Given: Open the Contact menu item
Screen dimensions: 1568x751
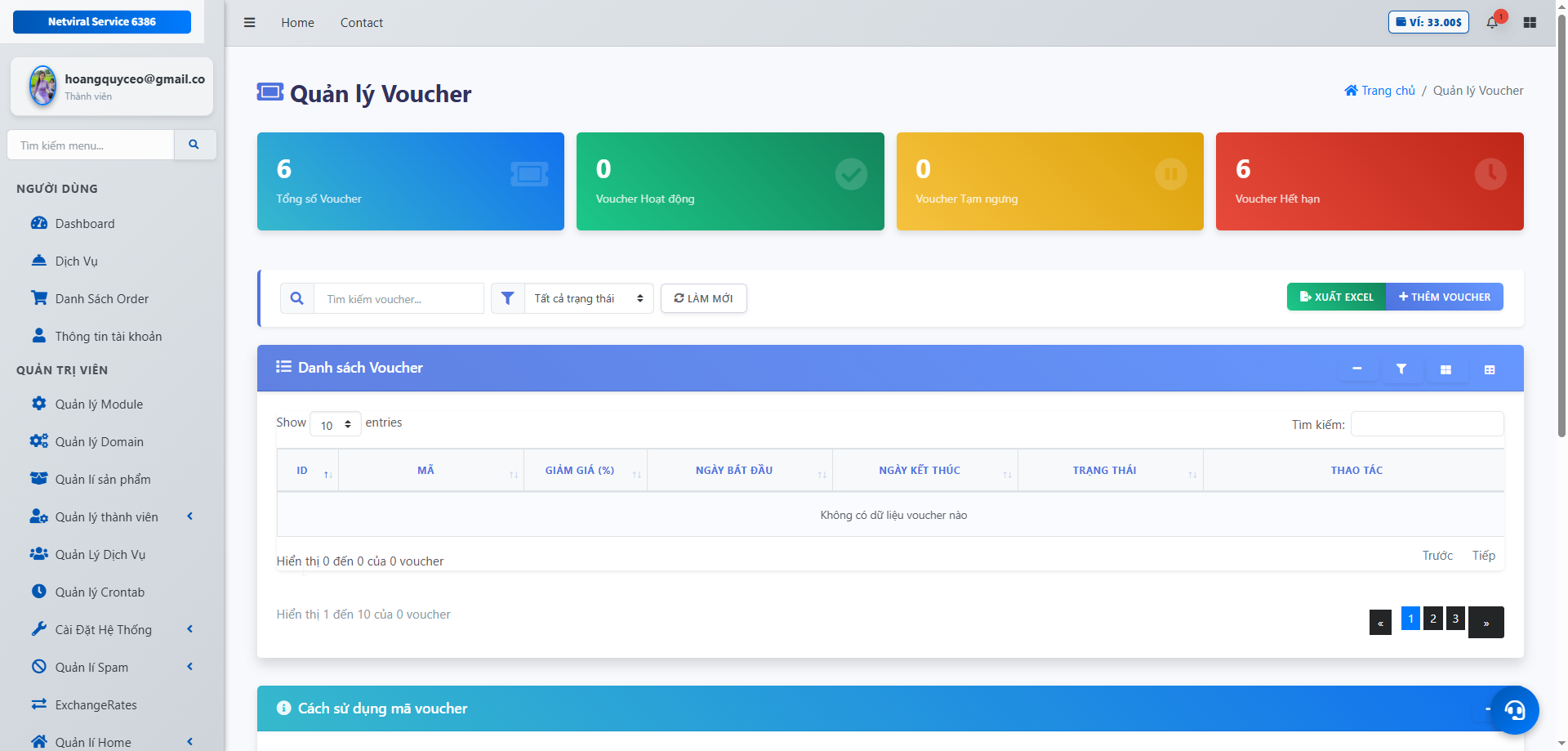Looking at the screenshot, I should click(x=361, y=23).
